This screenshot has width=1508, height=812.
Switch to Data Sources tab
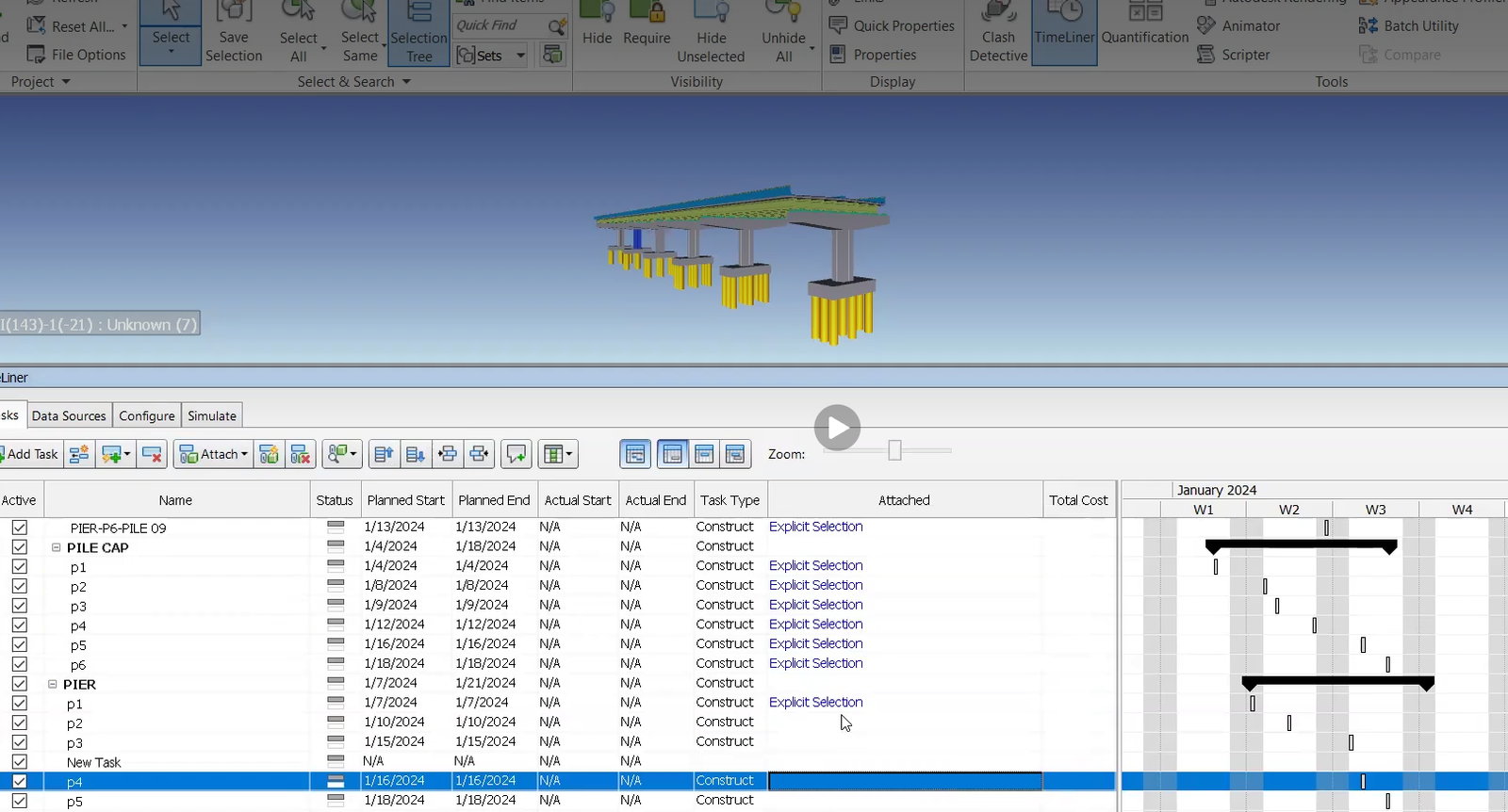[x=69, y=415]
